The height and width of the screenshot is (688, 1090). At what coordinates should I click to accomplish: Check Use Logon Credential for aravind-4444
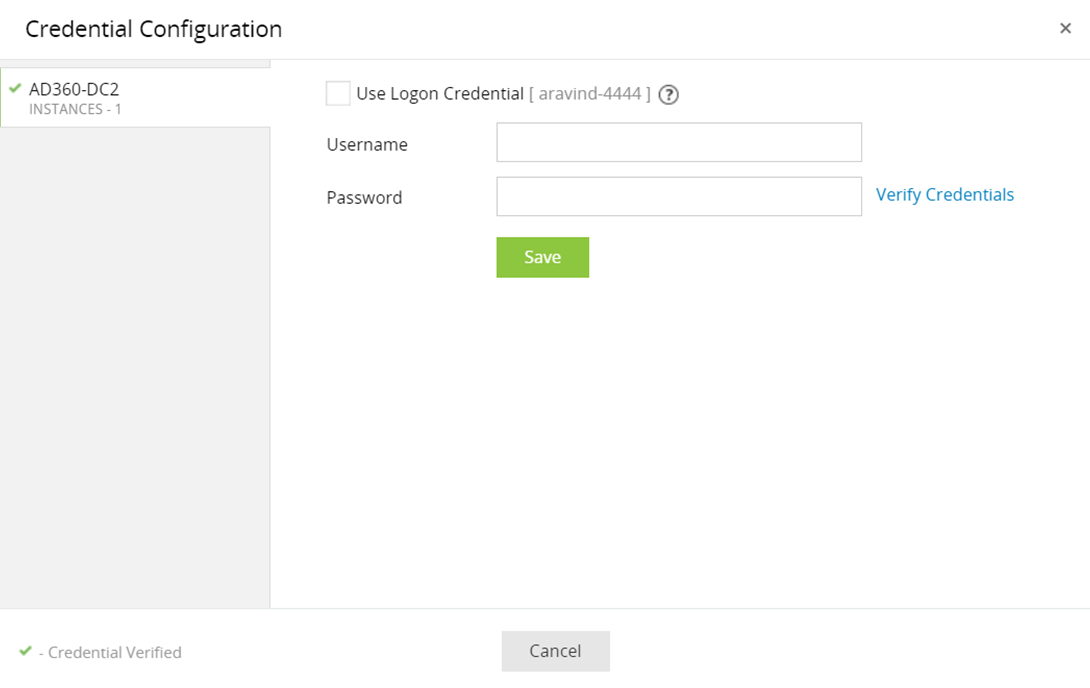click(337, 92)
